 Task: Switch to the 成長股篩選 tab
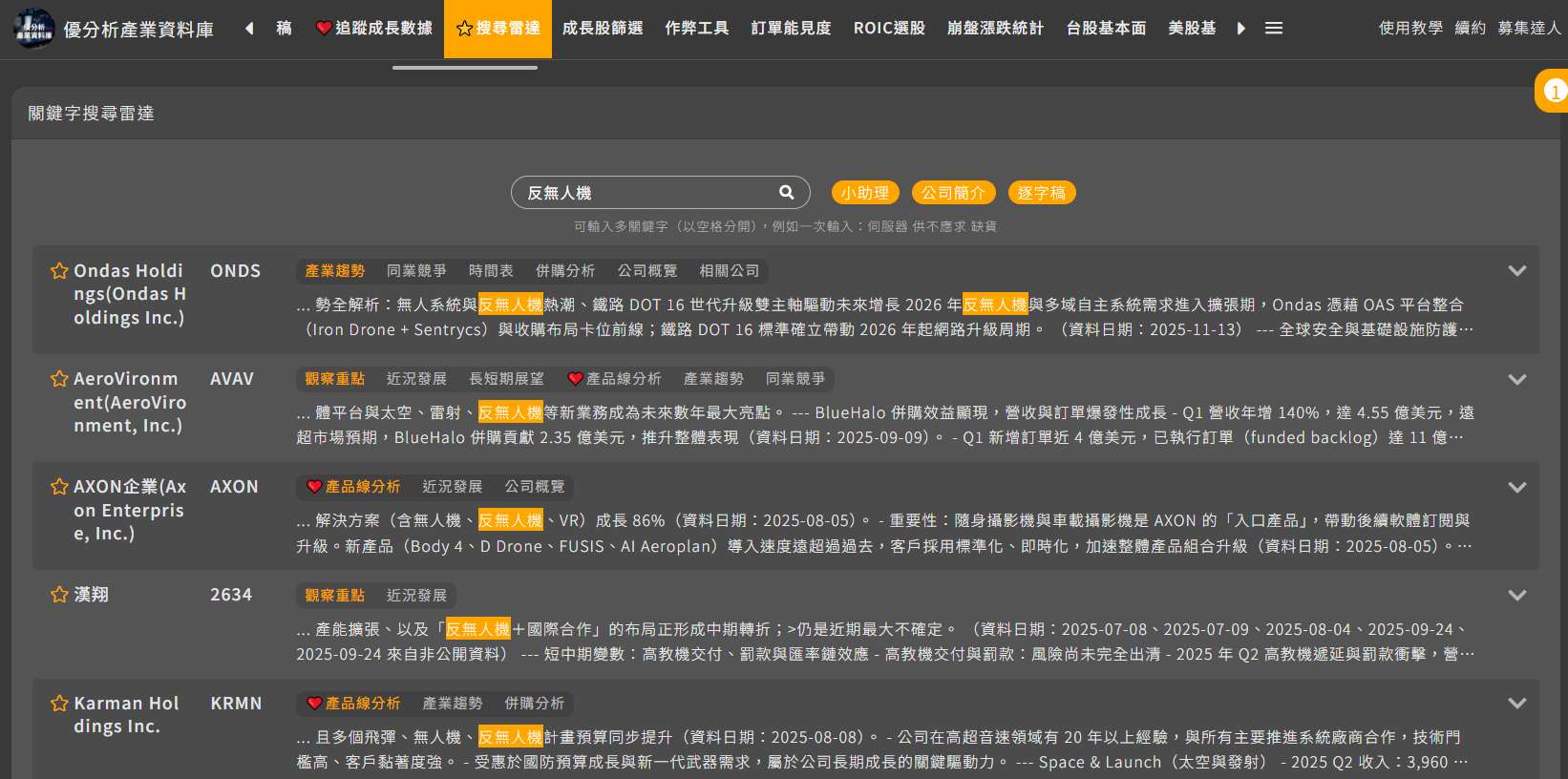coord(603,29)
